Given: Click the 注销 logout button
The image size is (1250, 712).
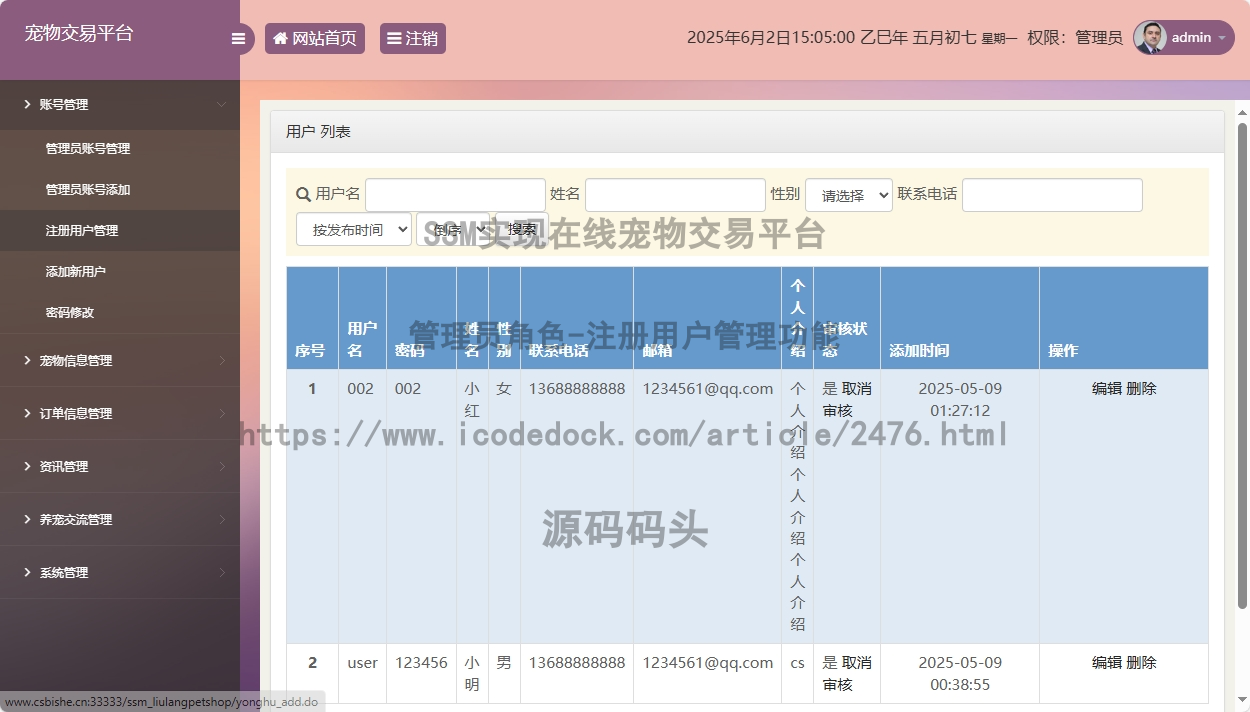Looking at the screenshot, I should coord(413,39).
